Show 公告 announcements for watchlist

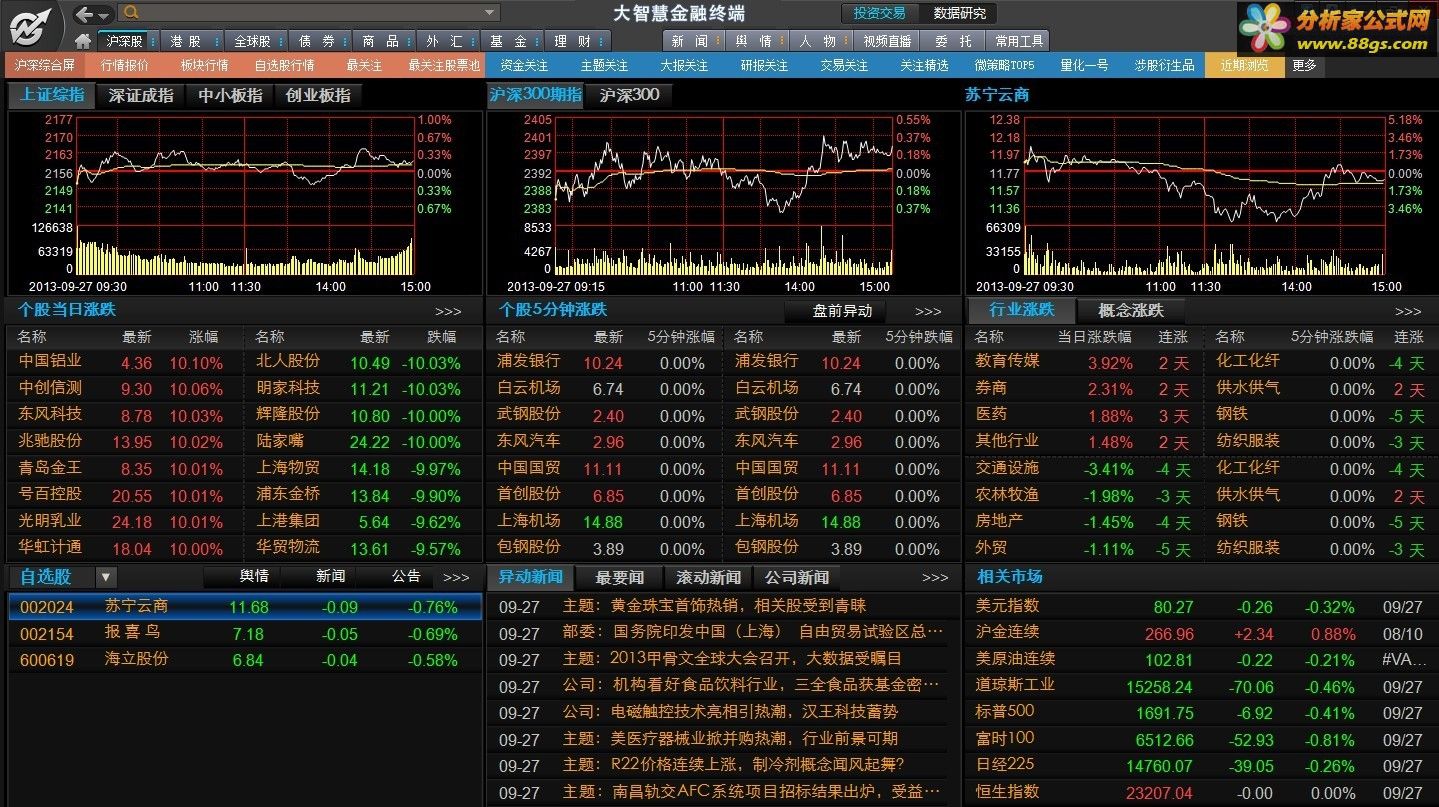[x=406, y=576]
